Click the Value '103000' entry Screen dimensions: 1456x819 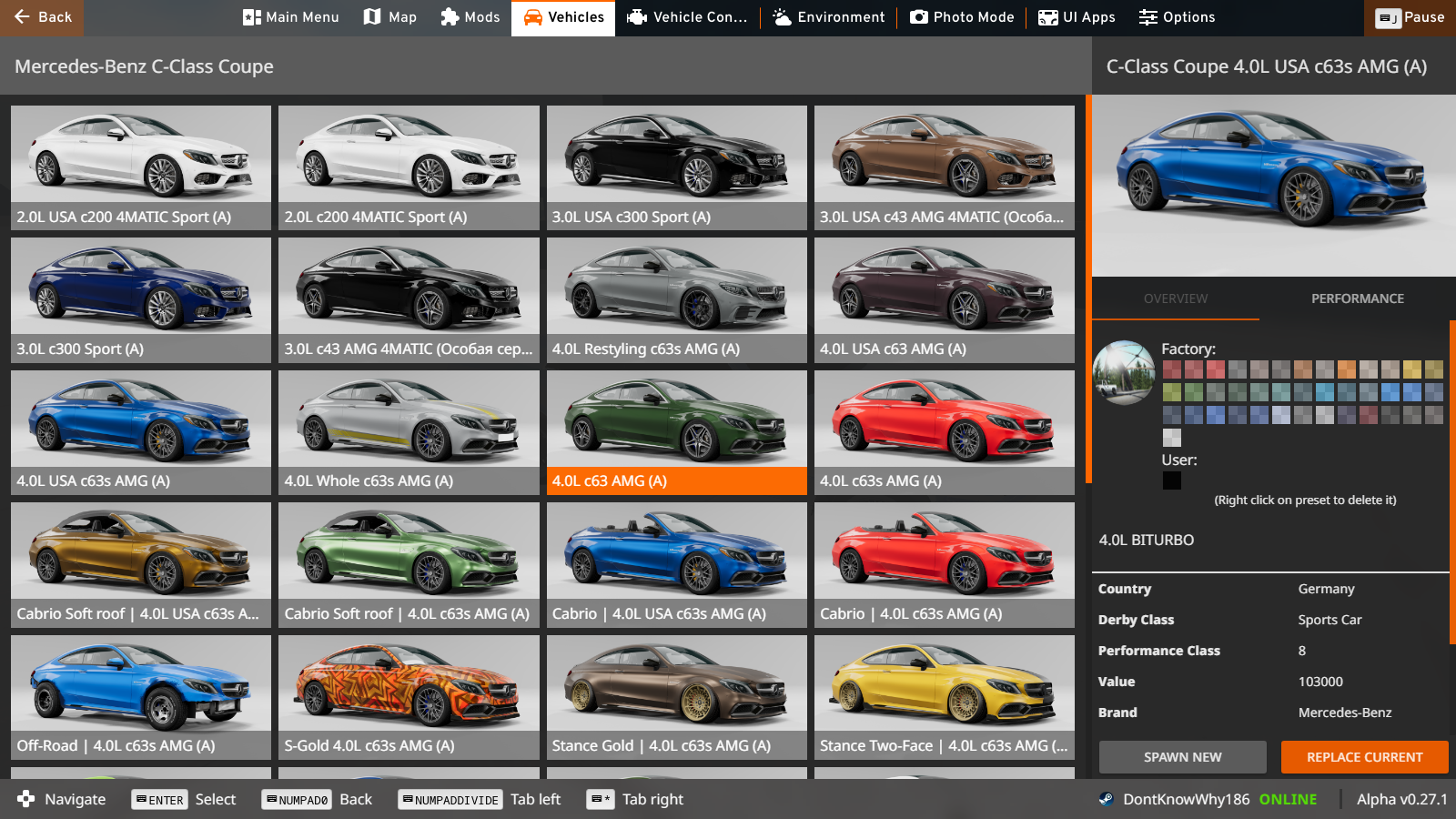(x=1320, y=682)
